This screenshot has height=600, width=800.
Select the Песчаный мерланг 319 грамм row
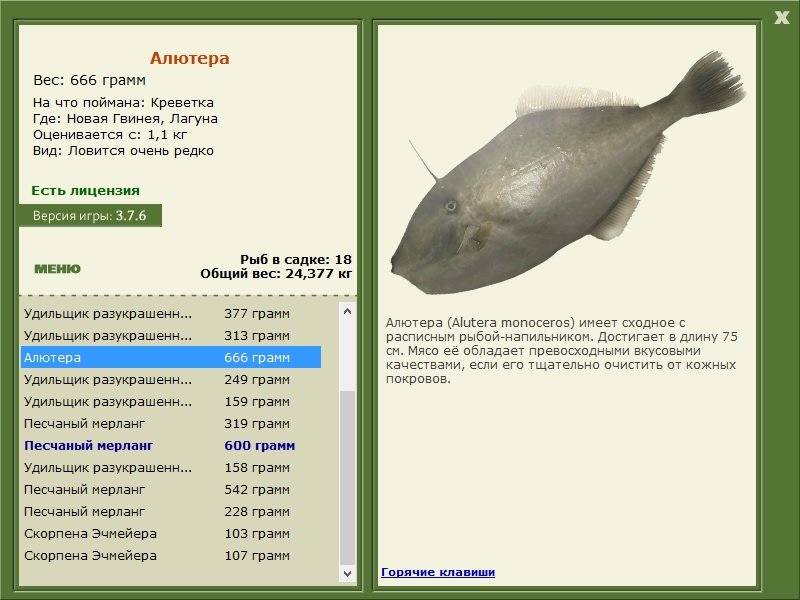click(171, 423)
